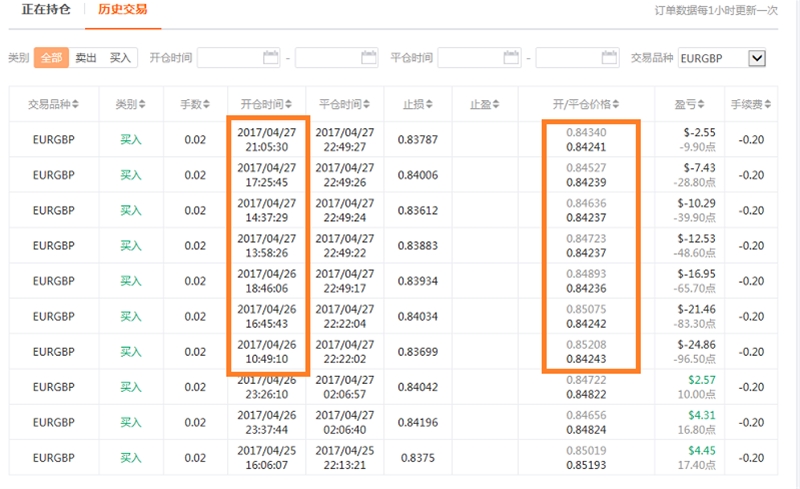This screenshot has width=800, height=489.
Task: Sort by 手数 column arrows
Action: pos(206,104)
